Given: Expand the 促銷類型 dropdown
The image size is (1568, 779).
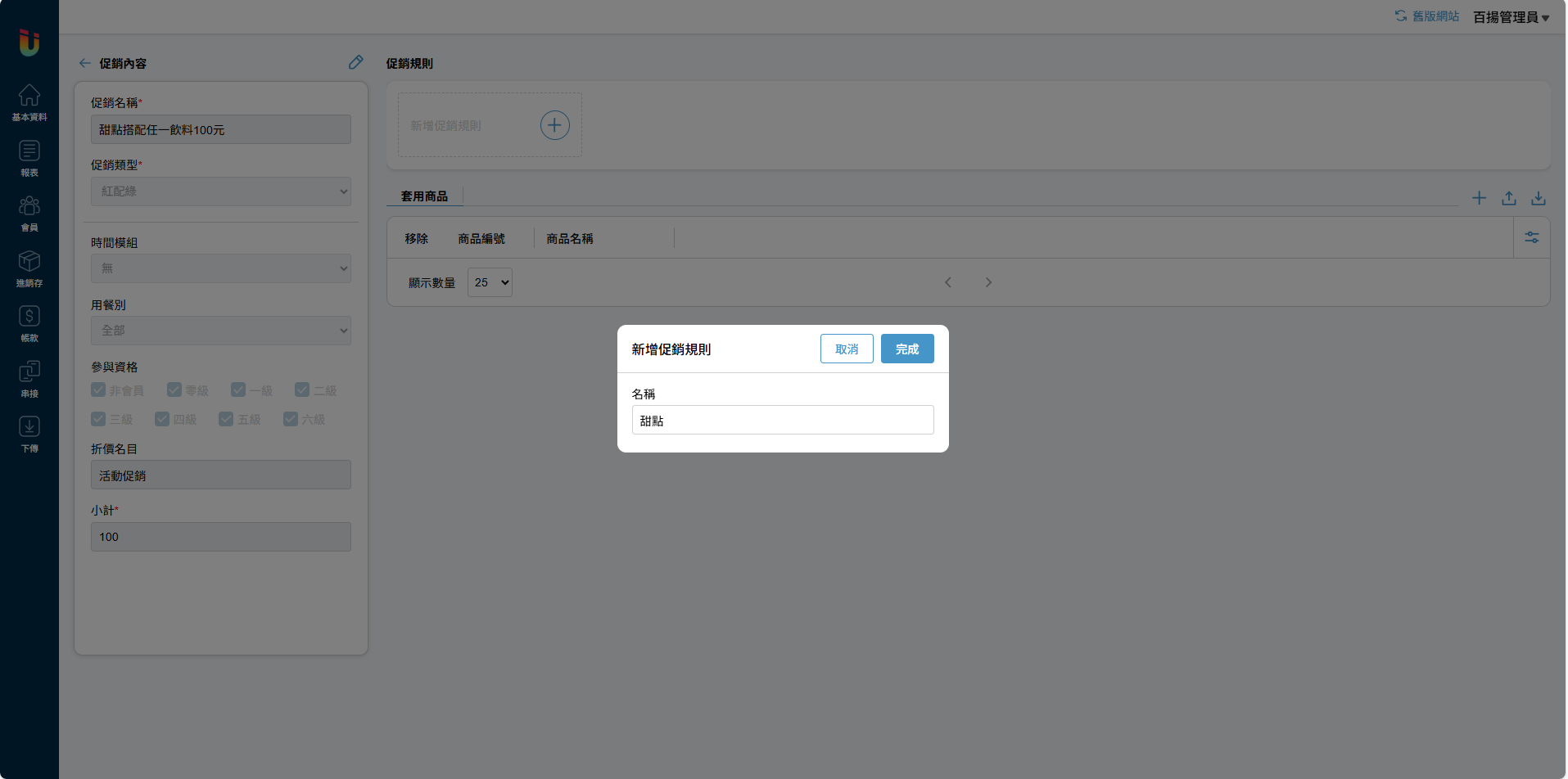Looking at the screenshot, I should [x=221, y=191].
